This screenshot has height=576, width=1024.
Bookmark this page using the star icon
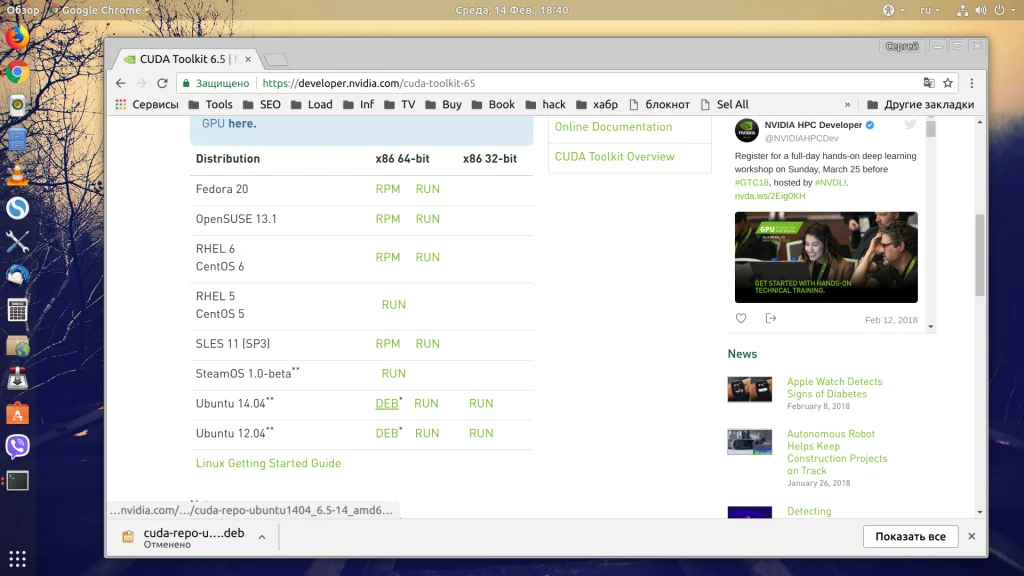[x=948, y=83]
